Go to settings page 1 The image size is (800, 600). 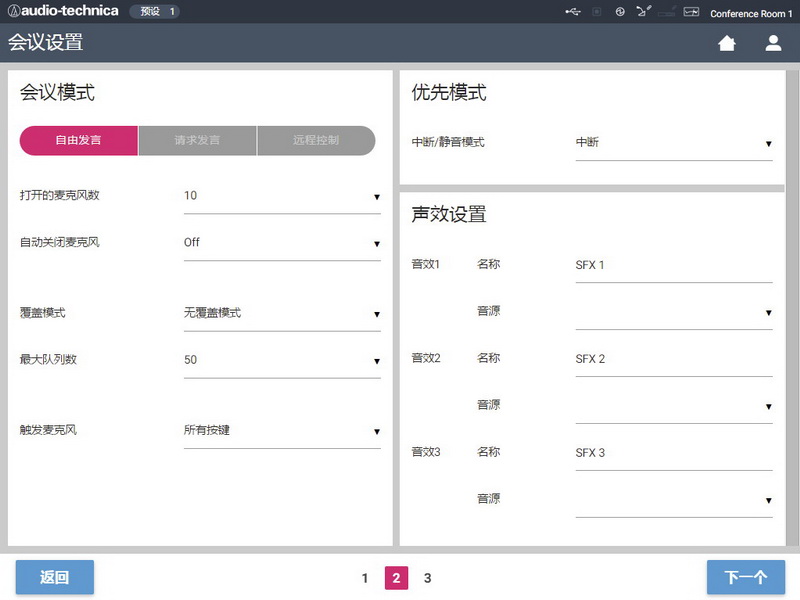(365, 578)
